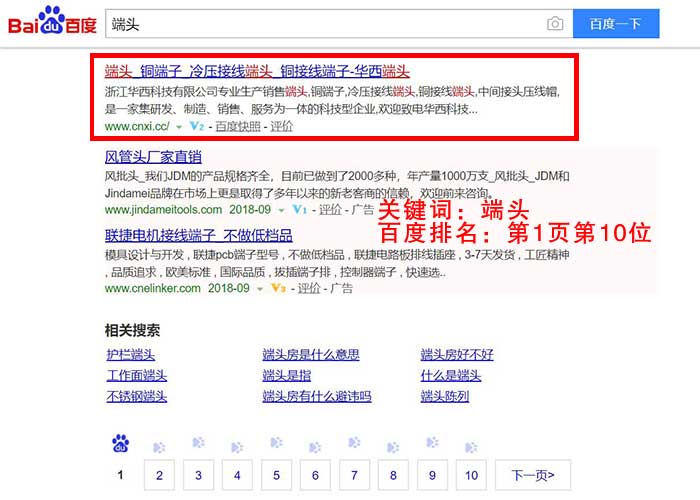Click 评价 link of the cnxi.cc result
Viewport: 700px width, 500px height.
pyautogui.click(x=282, y=126)
